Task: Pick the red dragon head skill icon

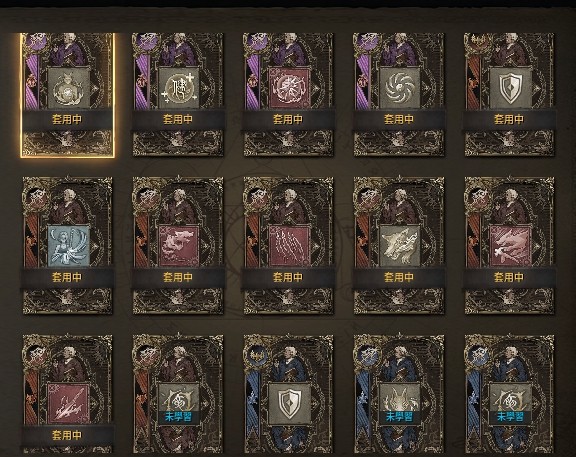Action: (179, 246)
